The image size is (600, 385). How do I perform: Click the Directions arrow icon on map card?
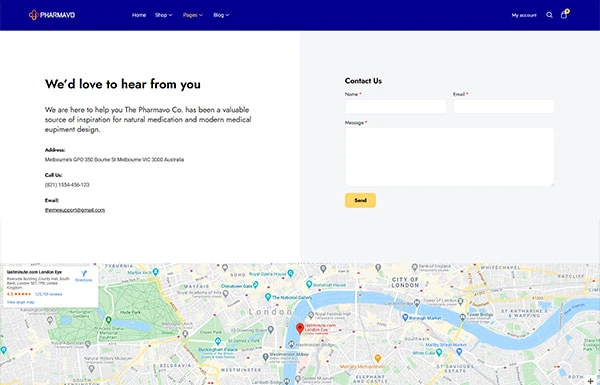[x=84, y=273]
